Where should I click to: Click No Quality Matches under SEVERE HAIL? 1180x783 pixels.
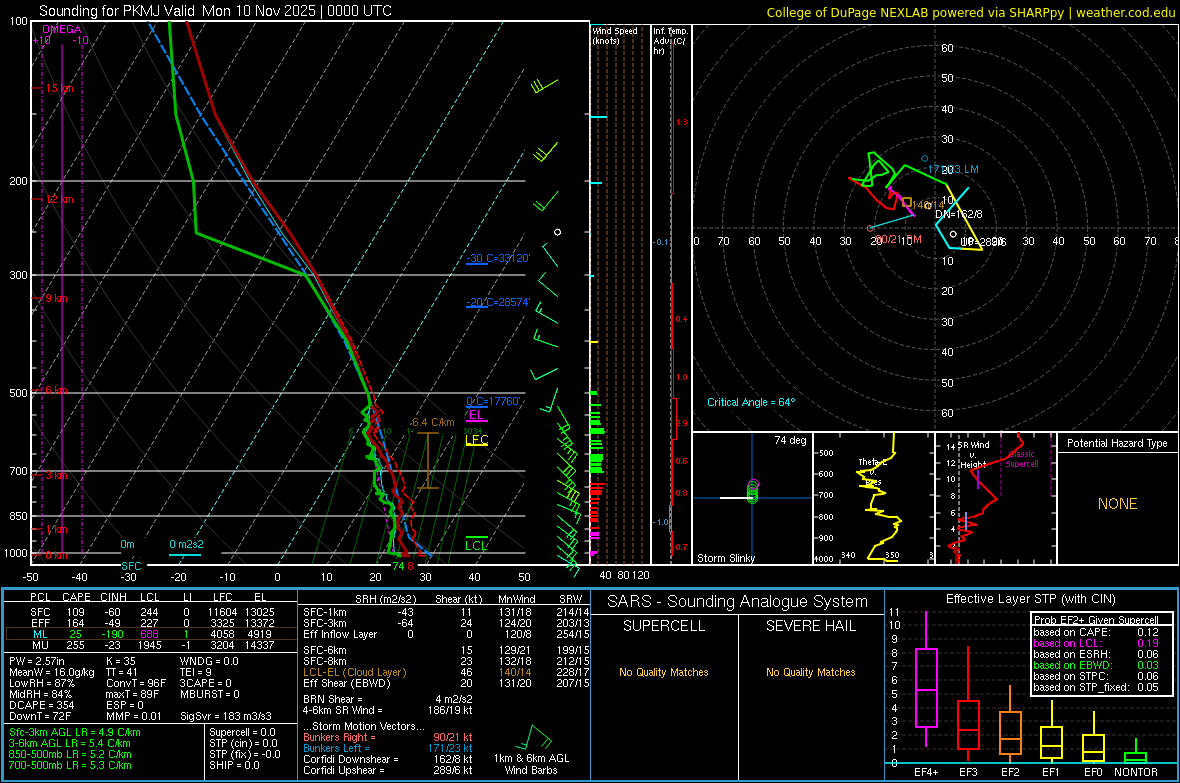[810, 672]
